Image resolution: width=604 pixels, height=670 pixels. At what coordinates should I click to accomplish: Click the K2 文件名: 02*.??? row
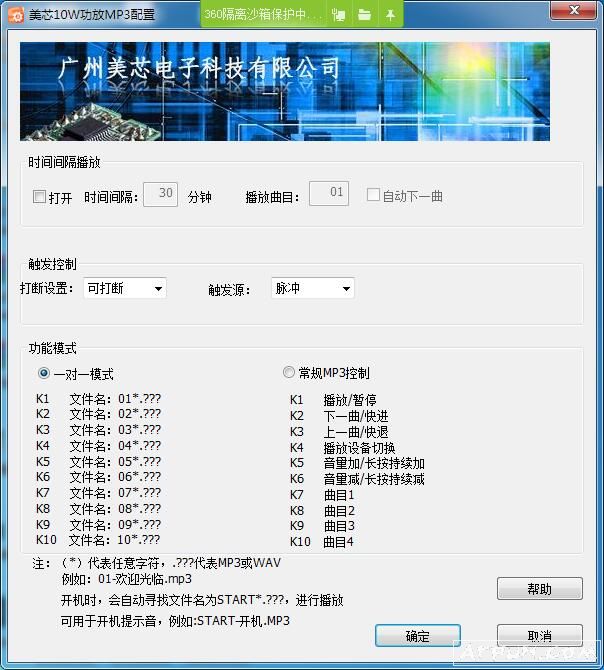pos(98,414)
